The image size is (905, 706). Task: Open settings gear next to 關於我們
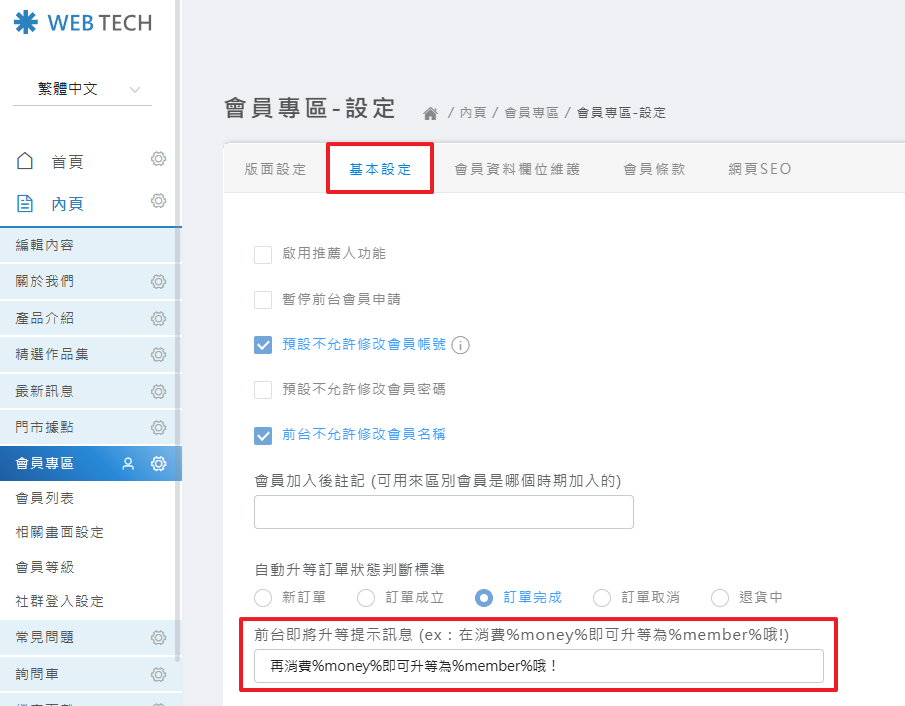pyautogui.click(x=158, y=282)
